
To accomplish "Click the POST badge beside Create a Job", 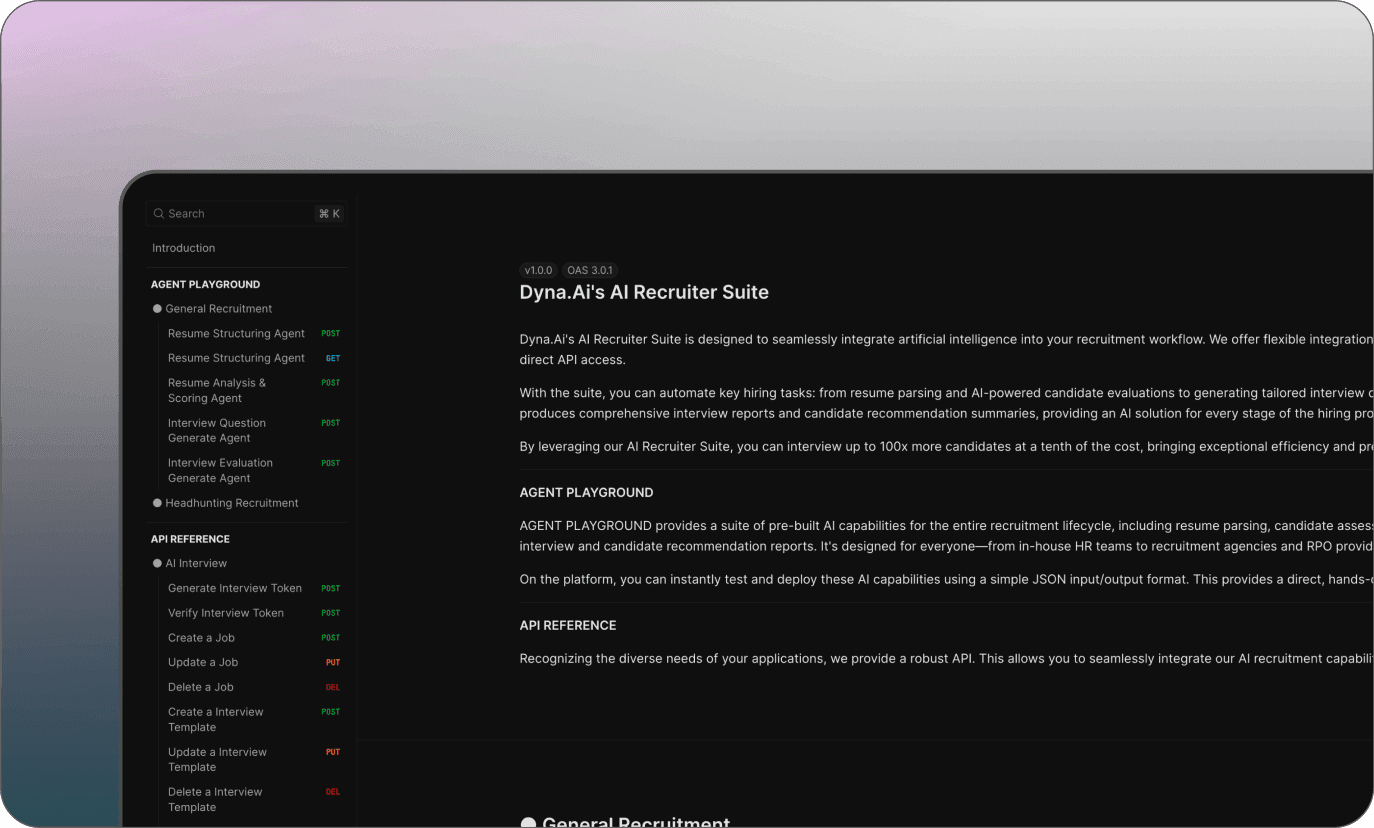I will pos(330,638).
